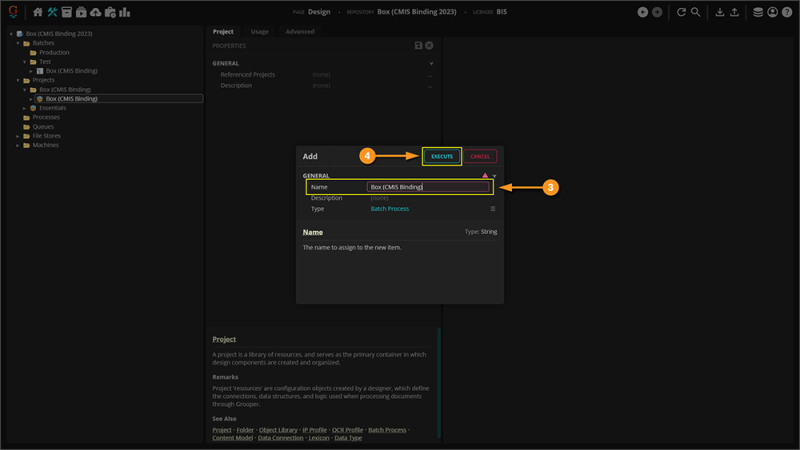
Task: Open the cloud upload icon in toolbar
Action: coord(95,12)
